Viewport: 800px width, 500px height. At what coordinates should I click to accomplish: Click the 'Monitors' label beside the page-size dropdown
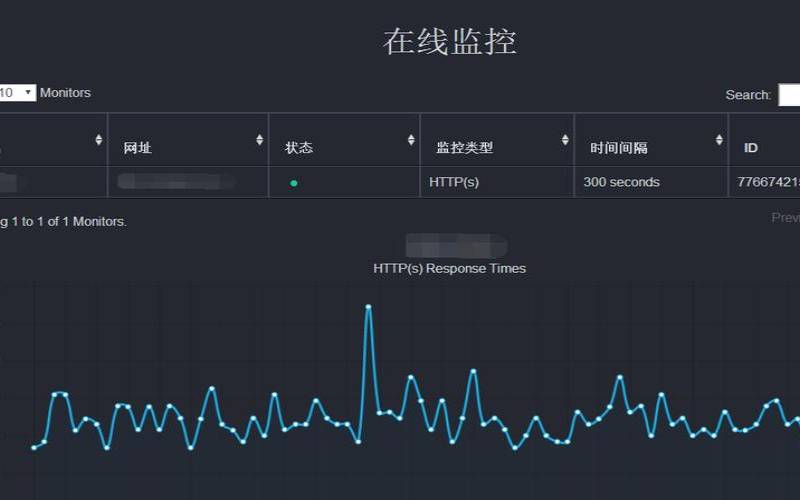(x=65, y=93)
